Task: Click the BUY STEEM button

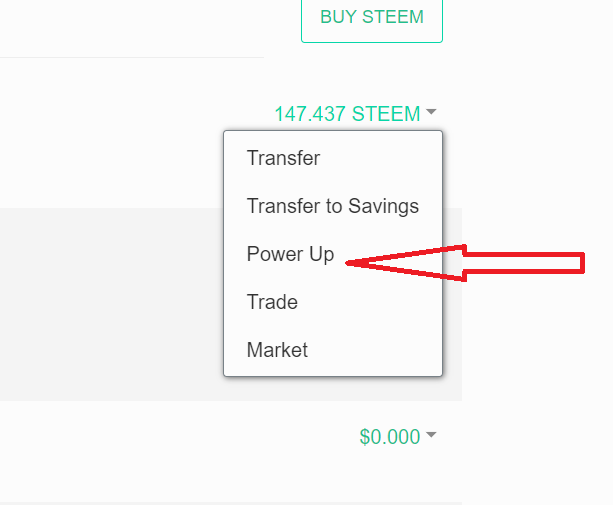Action: pyautogui.click(x=372, y=18)
